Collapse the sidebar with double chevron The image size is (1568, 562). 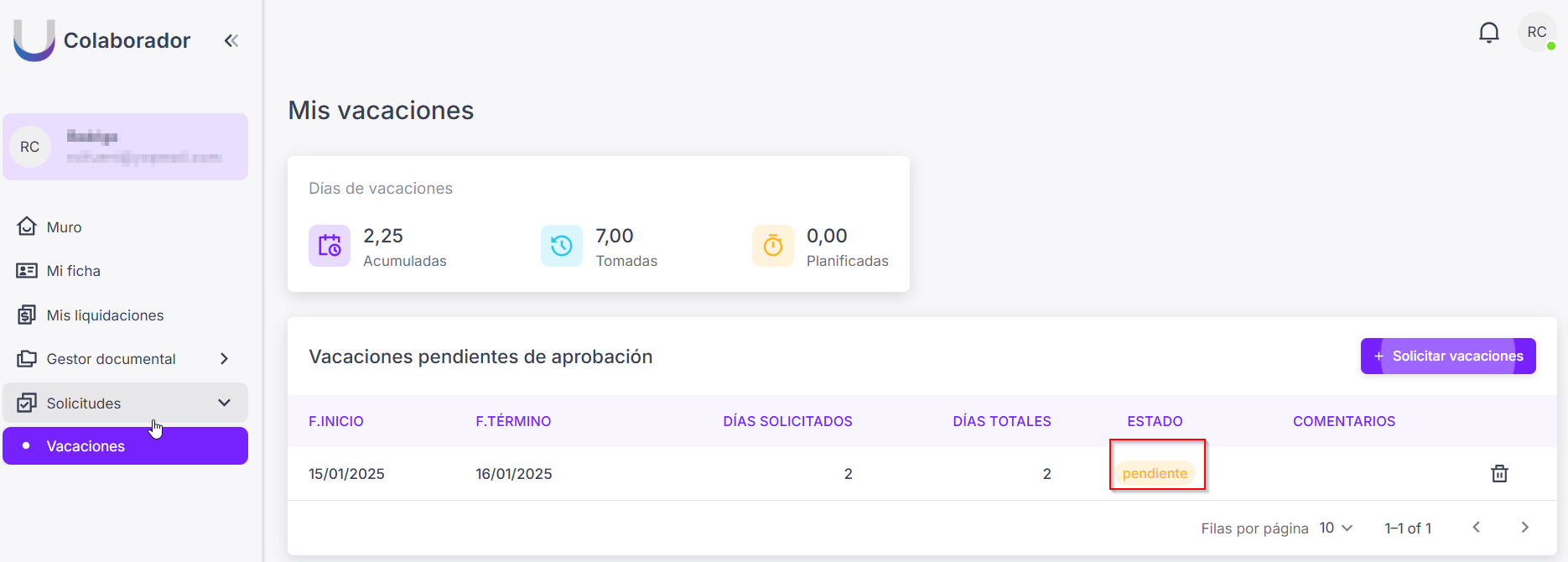(x=231, y=40)
